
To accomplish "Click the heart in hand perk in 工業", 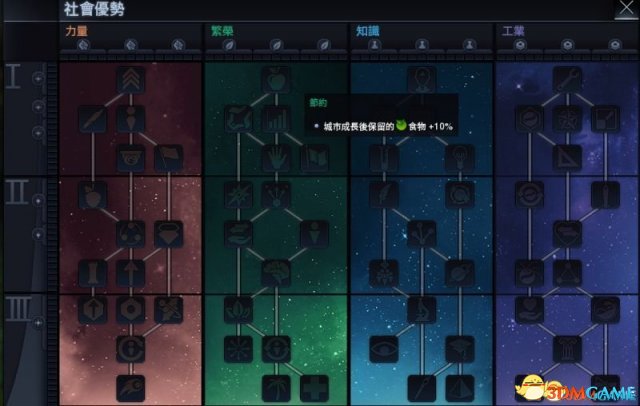I will (529, 310).
